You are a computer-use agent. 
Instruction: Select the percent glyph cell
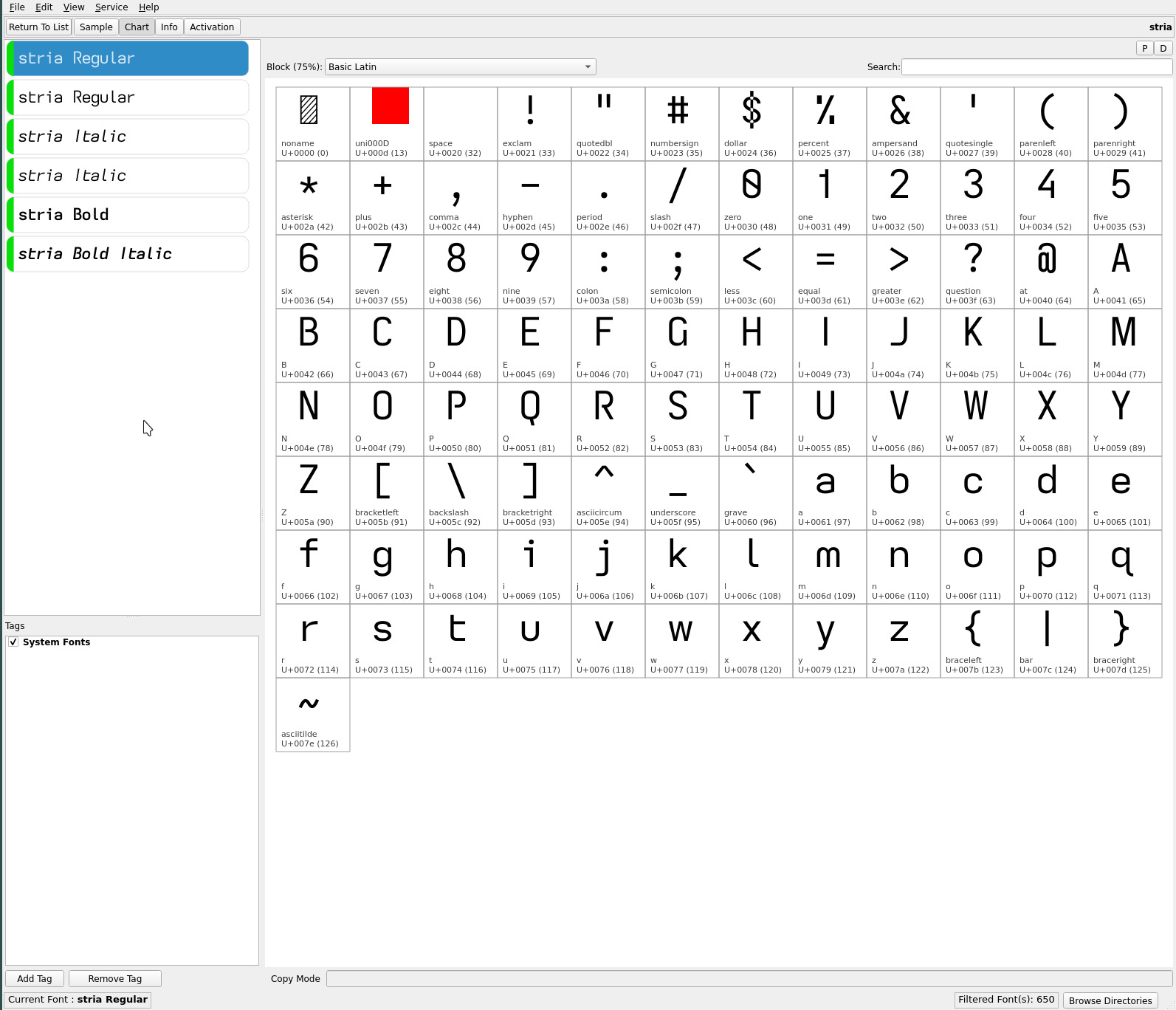pos(830,124)
